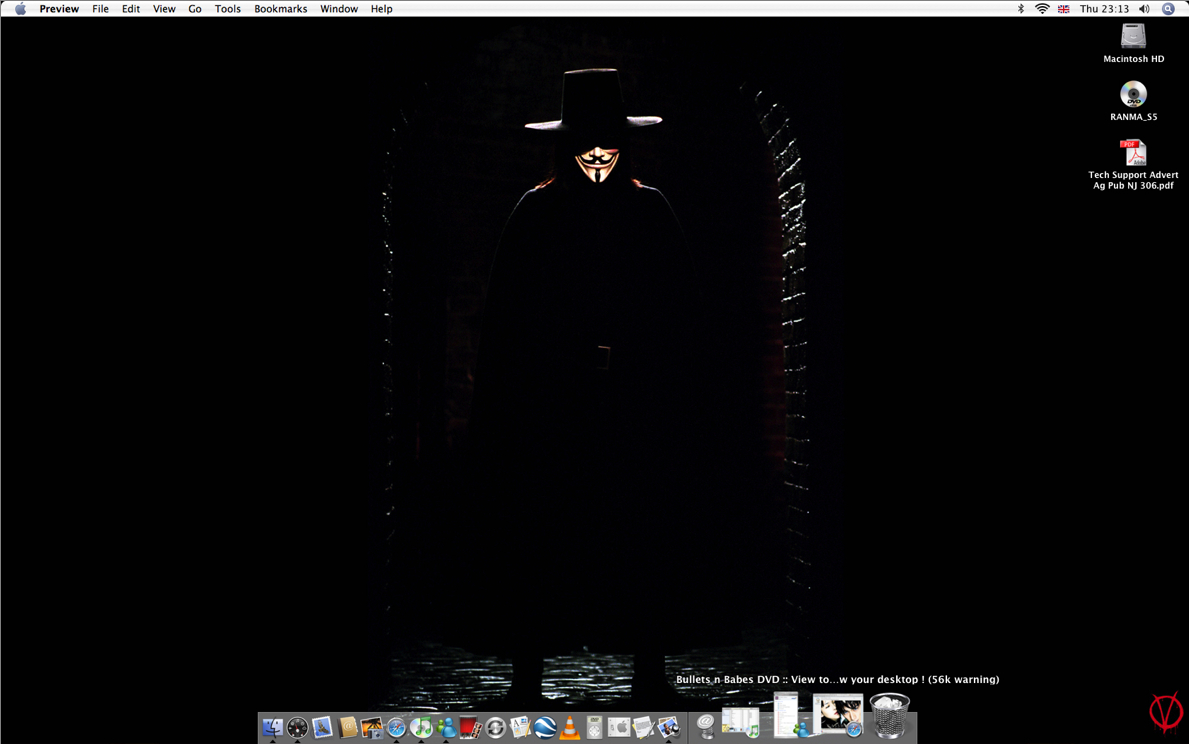The height and width of the screenshot is (744, 1189).
Task: Open the Safari compass icon left of iTunes
Action: coord(397,727)
